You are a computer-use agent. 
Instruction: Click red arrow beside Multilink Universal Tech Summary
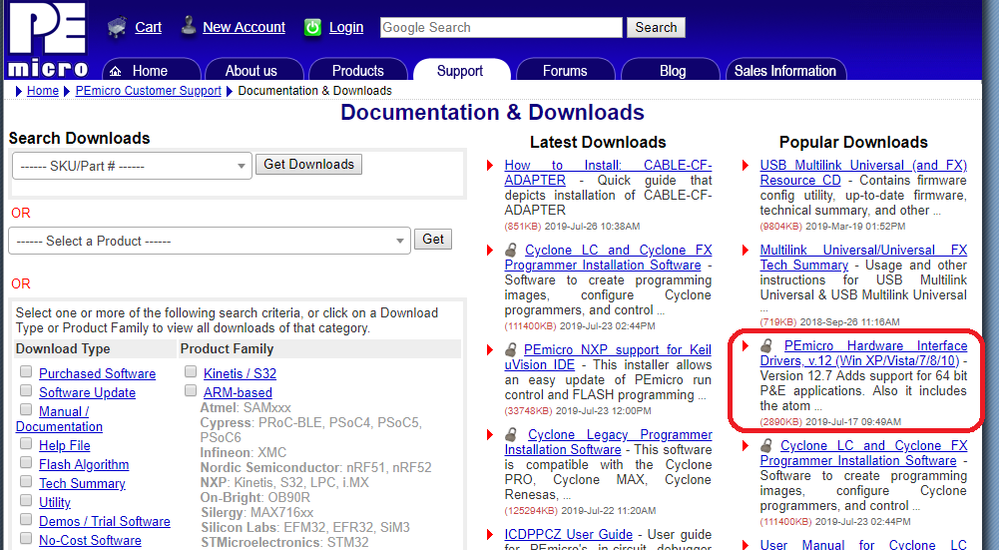745,250
